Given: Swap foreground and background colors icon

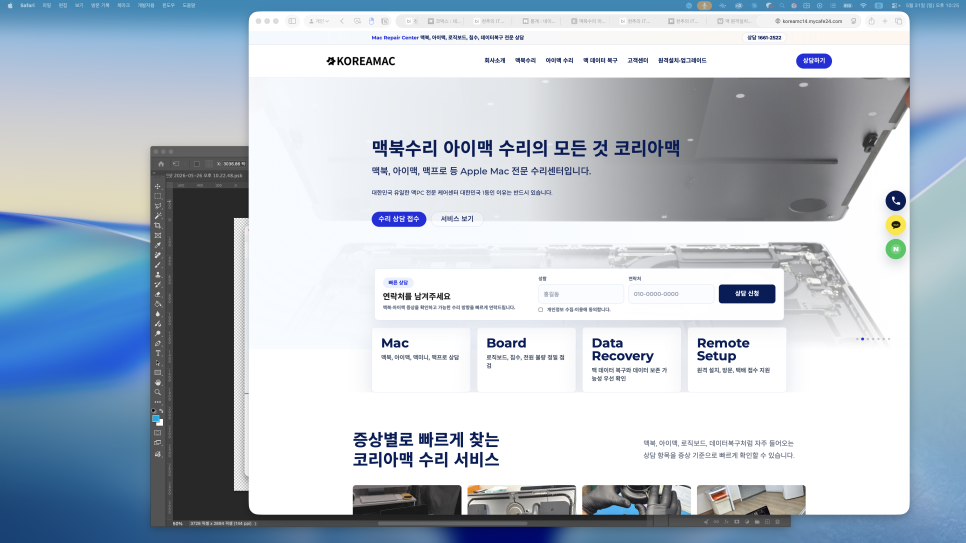Looking at the screenshot, I should click(161, 410).
